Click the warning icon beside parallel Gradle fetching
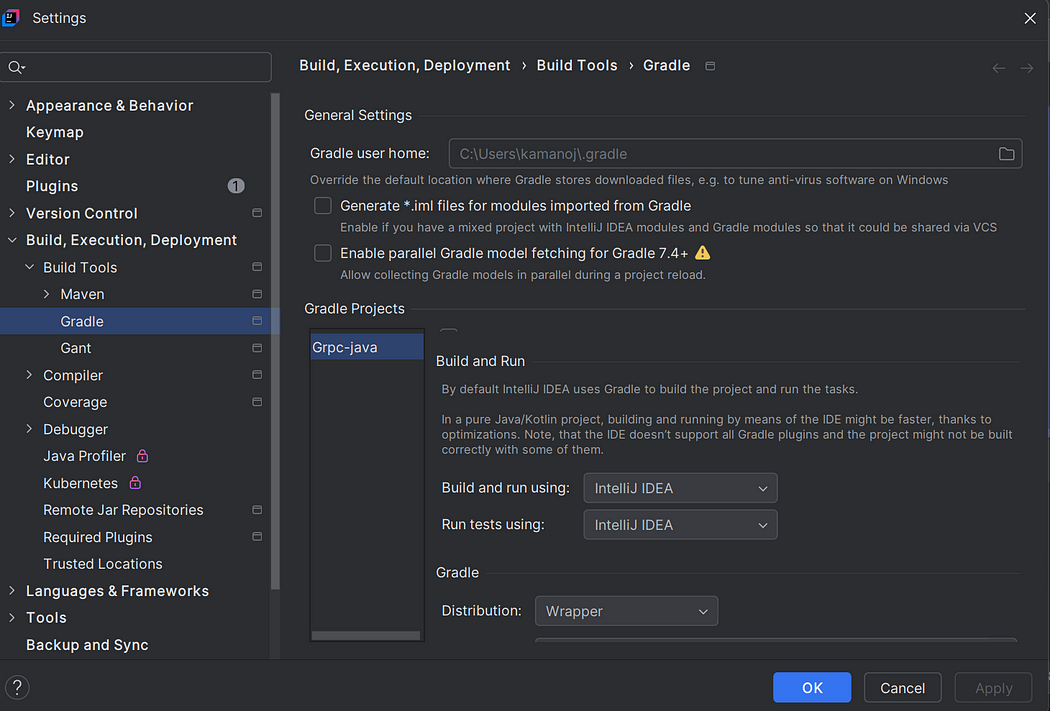 click(702, 253)
